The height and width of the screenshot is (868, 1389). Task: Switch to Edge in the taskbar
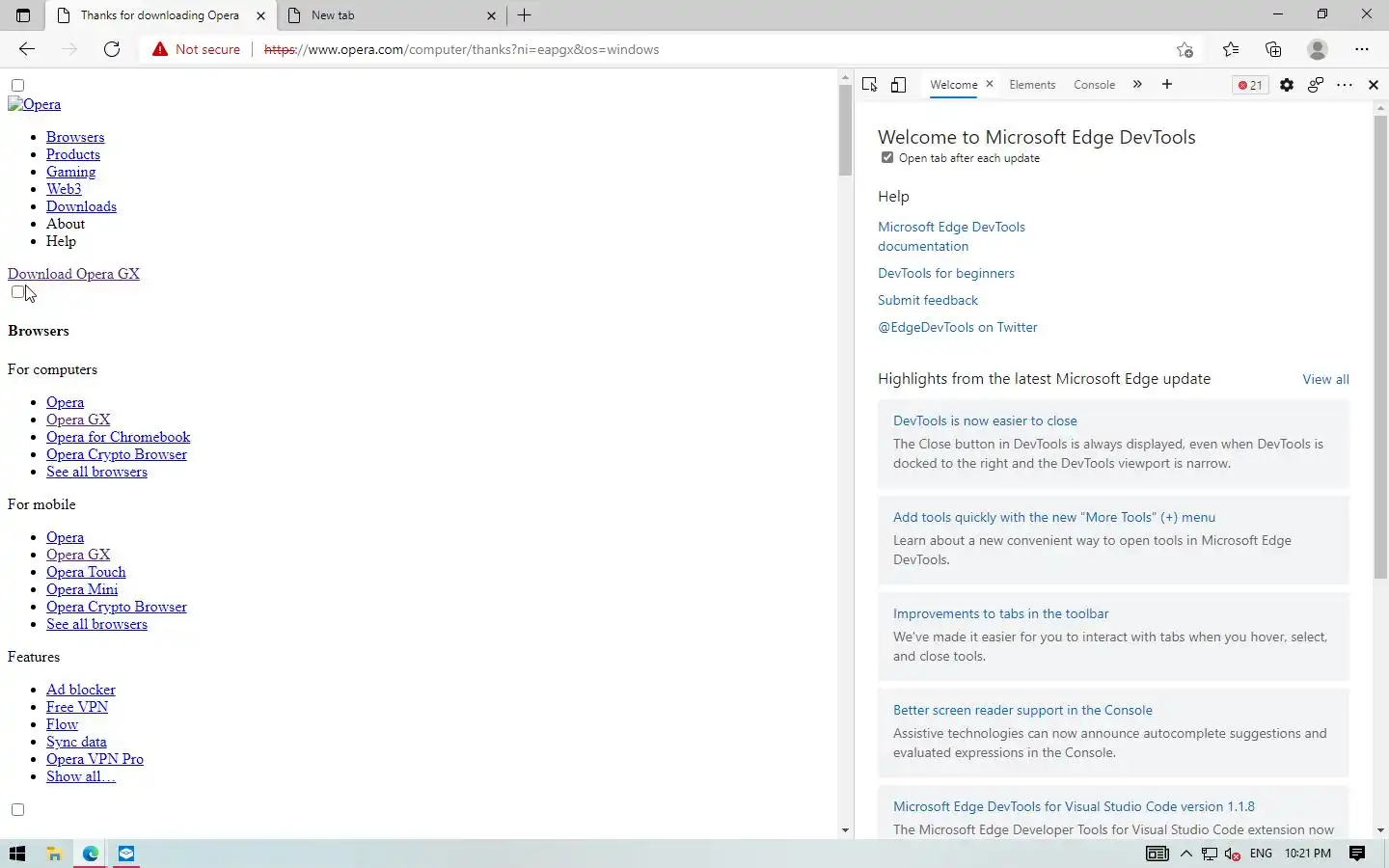click(x=90, y=854)
